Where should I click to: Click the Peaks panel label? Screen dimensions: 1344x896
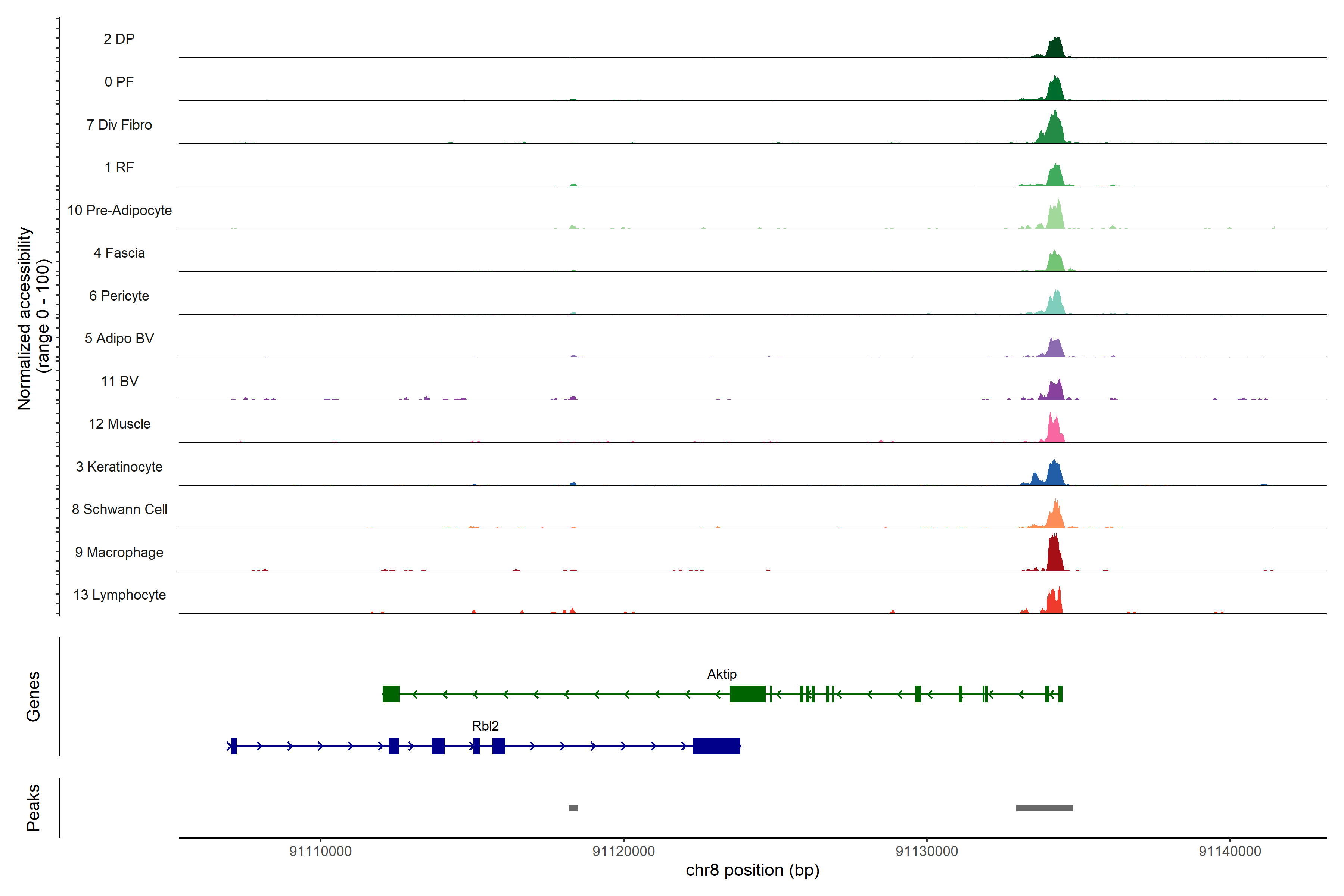tap(33, 808)
